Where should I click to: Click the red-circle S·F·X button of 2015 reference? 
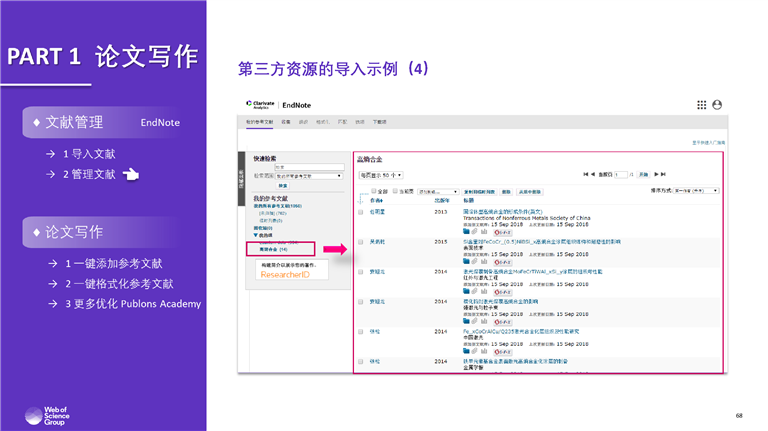(x=503, y=262)
